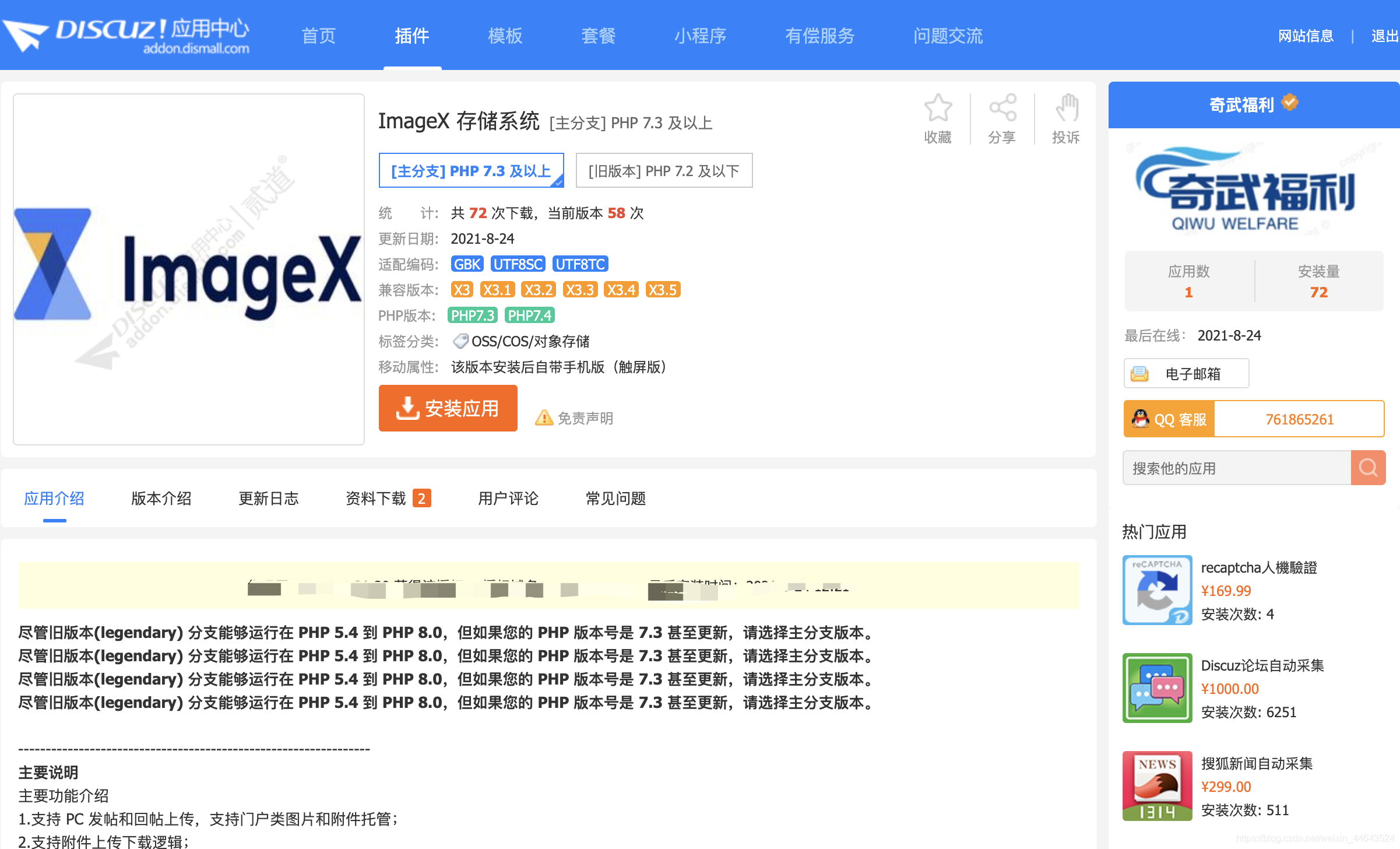
Task: Click the 电子邮箱 envelope icon
Action: click(x=1141, y=373)
